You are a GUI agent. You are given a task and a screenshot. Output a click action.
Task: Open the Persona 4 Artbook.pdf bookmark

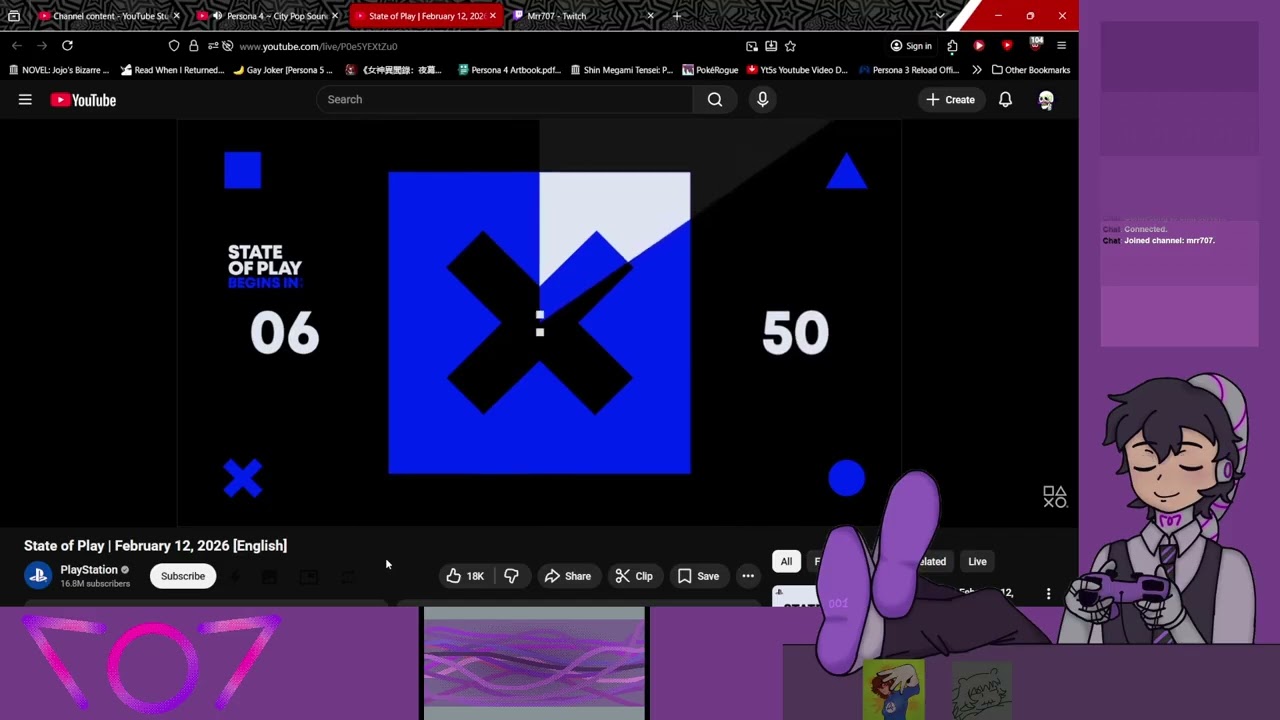coord(509,70)
